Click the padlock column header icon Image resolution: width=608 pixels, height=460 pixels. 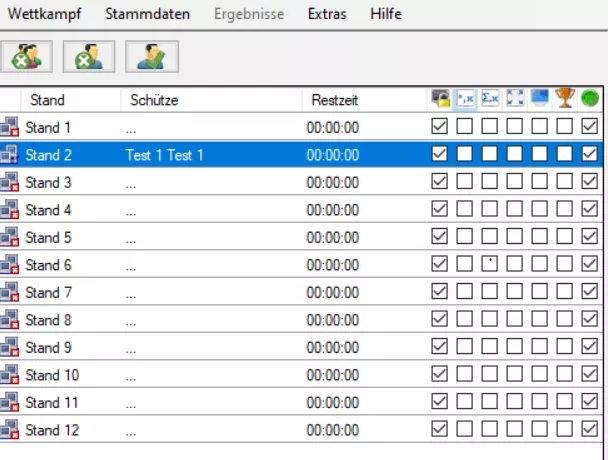point(440,99)
